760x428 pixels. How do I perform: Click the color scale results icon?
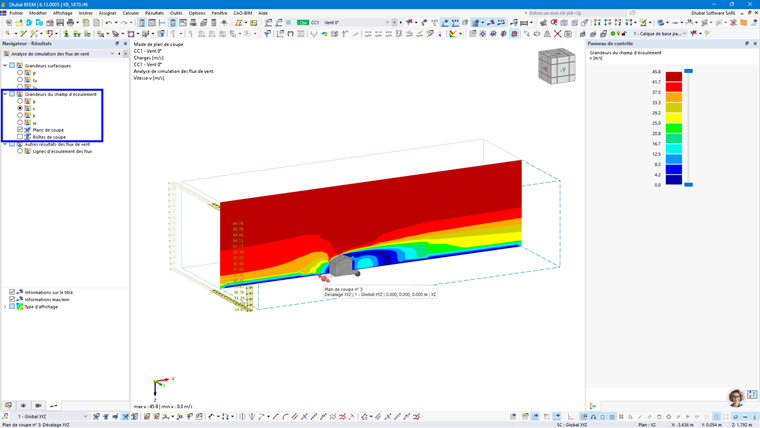[x=453, y=34]
